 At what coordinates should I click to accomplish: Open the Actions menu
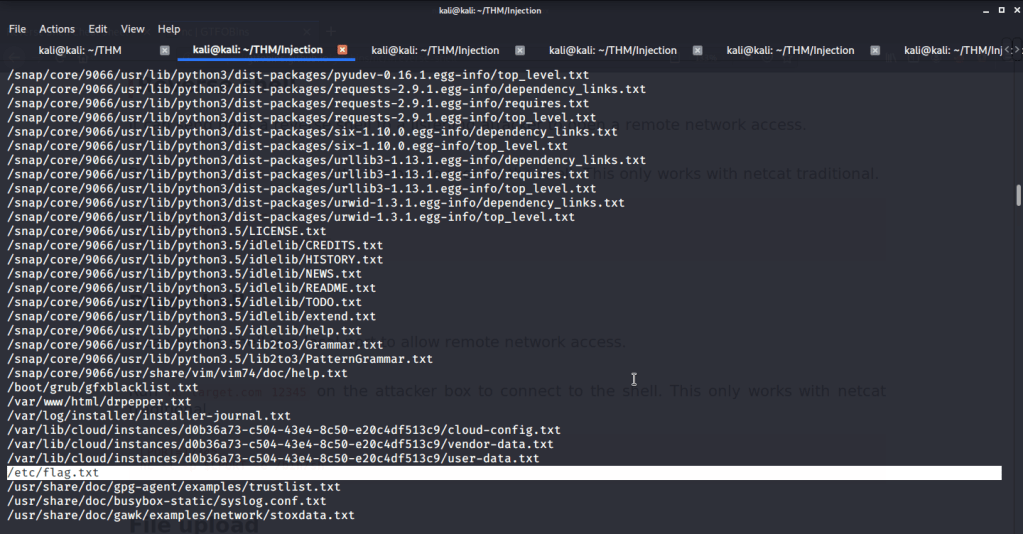(x=57, y=29)
